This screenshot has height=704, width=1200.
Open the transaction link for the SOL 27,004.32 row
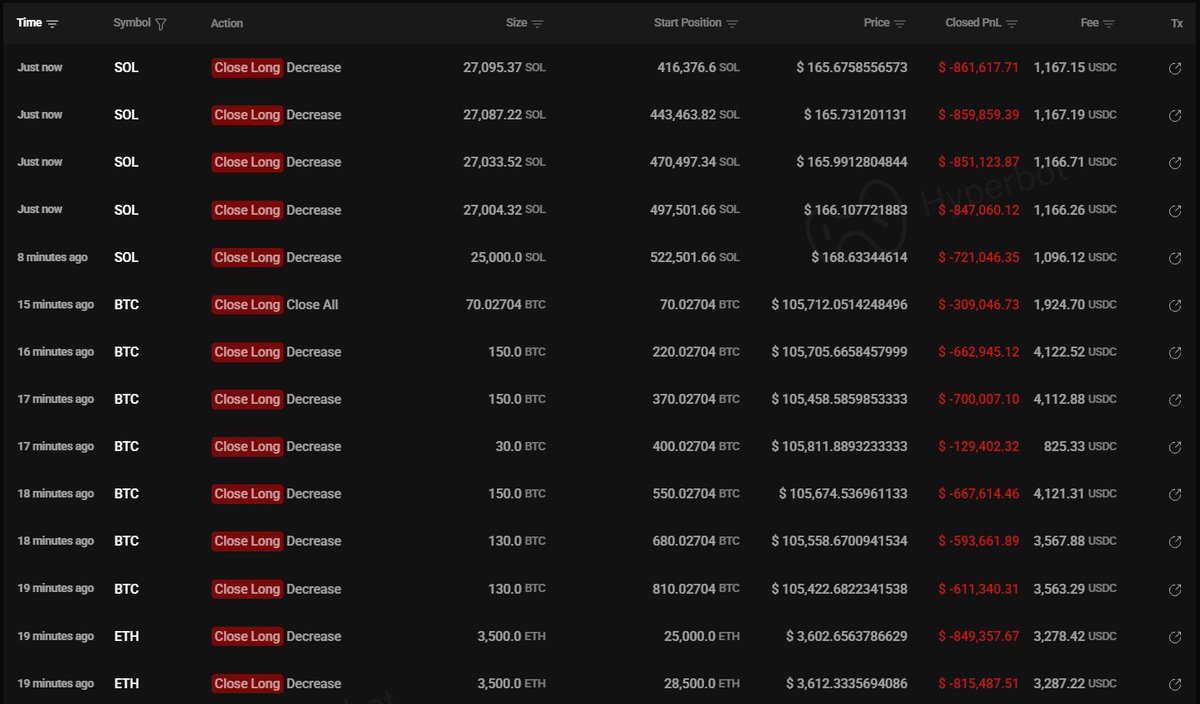1175,210
